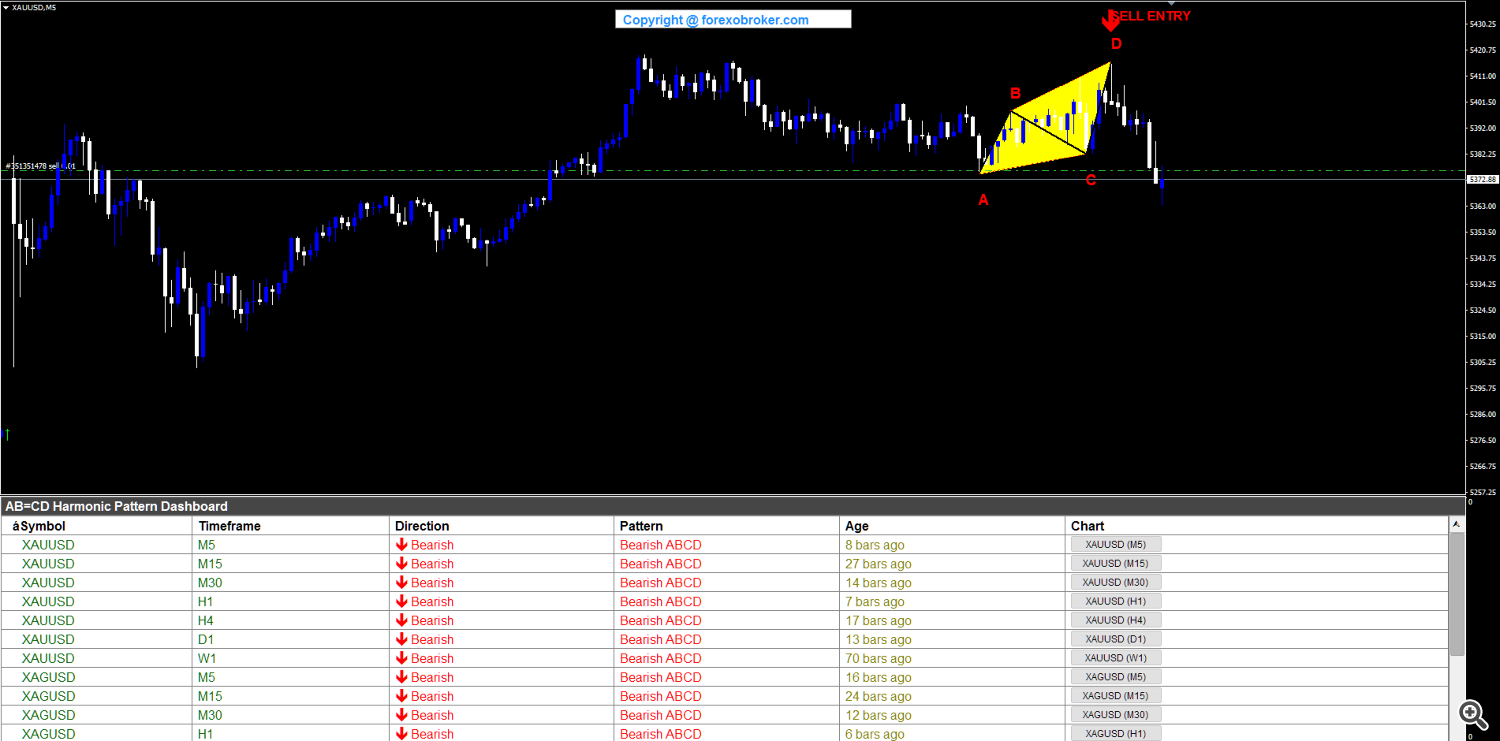Open the XAGUSD (M5) chart button
Image resolution: width=1500 pixels, height=741 pixels.
point(1116,677)
